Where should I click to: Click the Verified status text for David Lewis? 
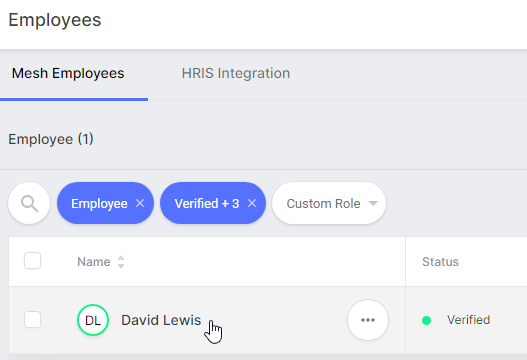click(x=469, y=320)
